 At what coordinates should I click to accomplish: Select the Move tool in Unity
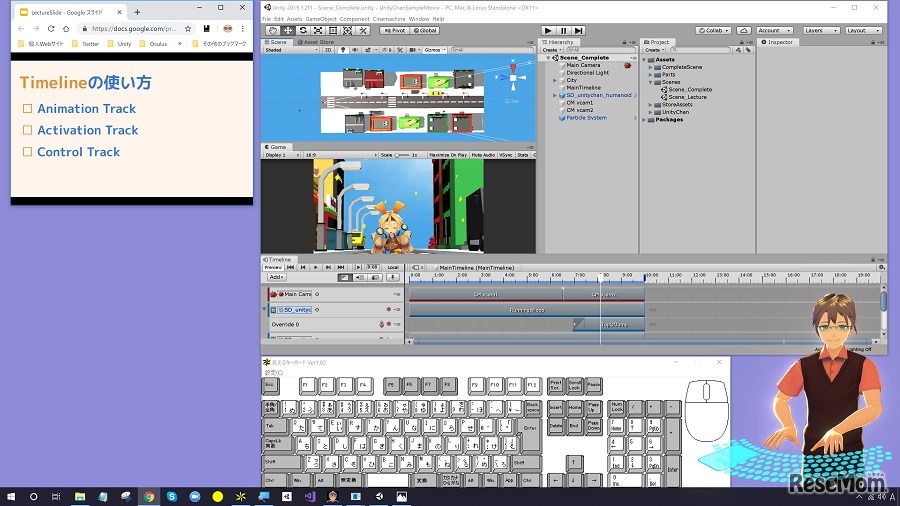point(288,31)
